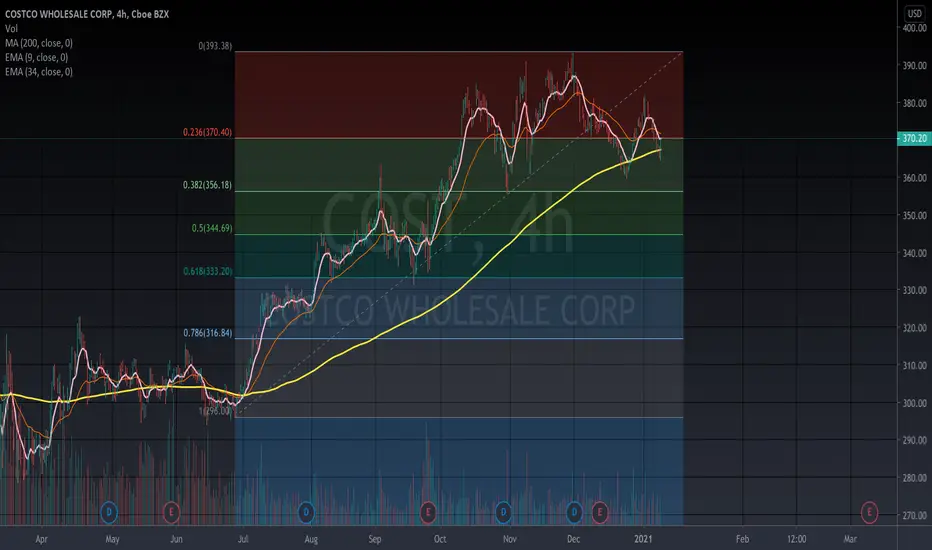Click the 2021 label on time axis
Image resolution: width=932 pixels, height=550 pixels.
[643, 539]
